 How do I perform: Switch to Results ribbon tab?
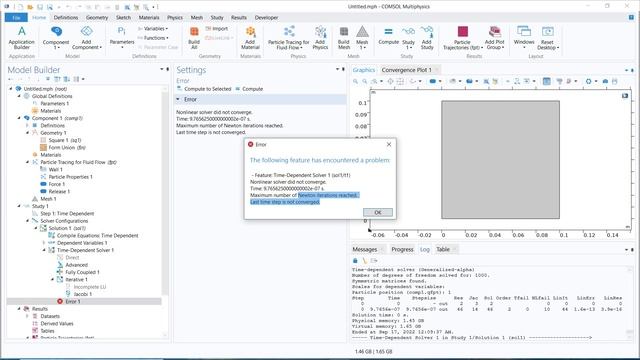coord(238,18)
